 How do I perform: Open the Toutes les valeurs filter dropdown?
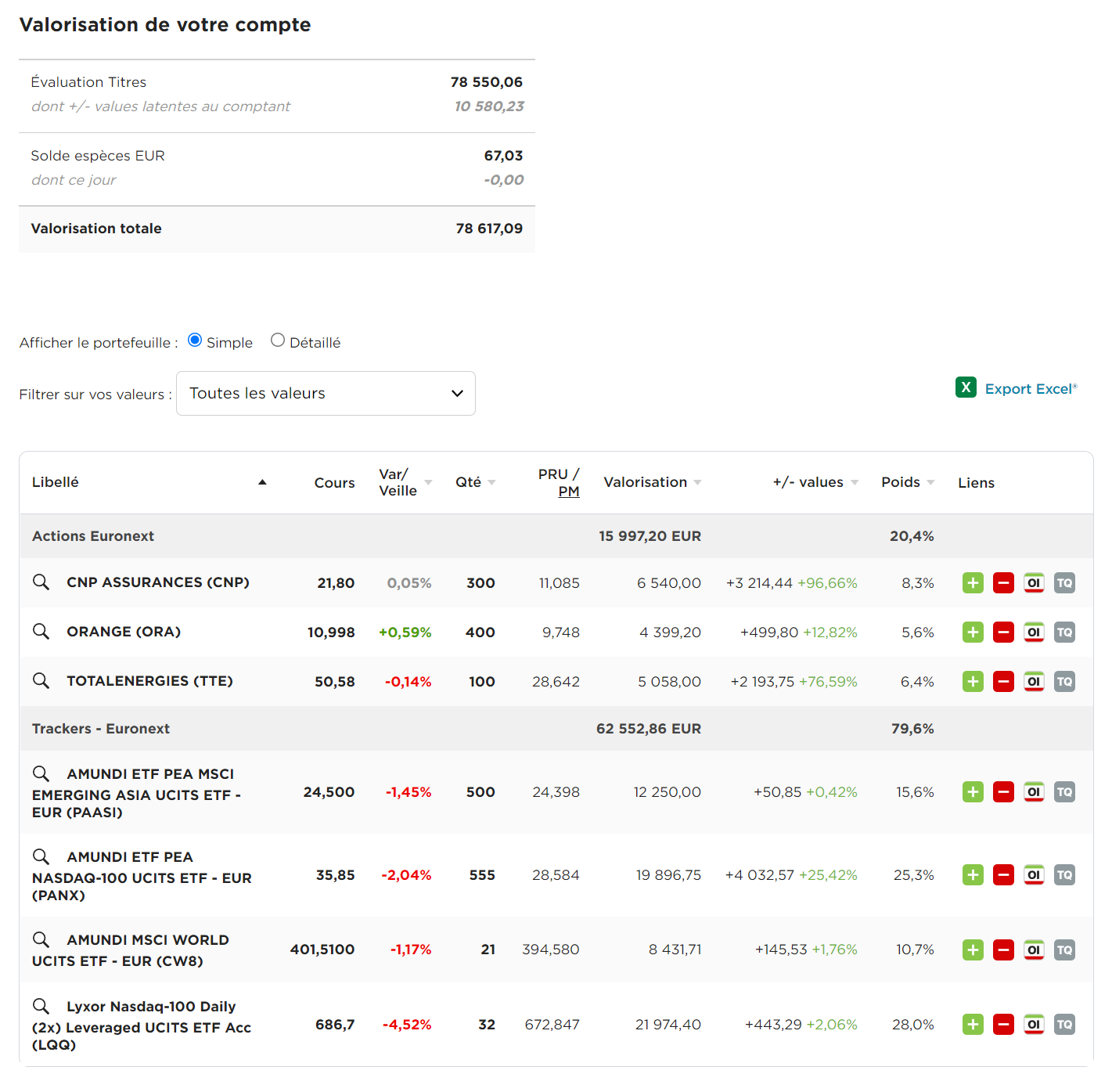click(326, 394)
